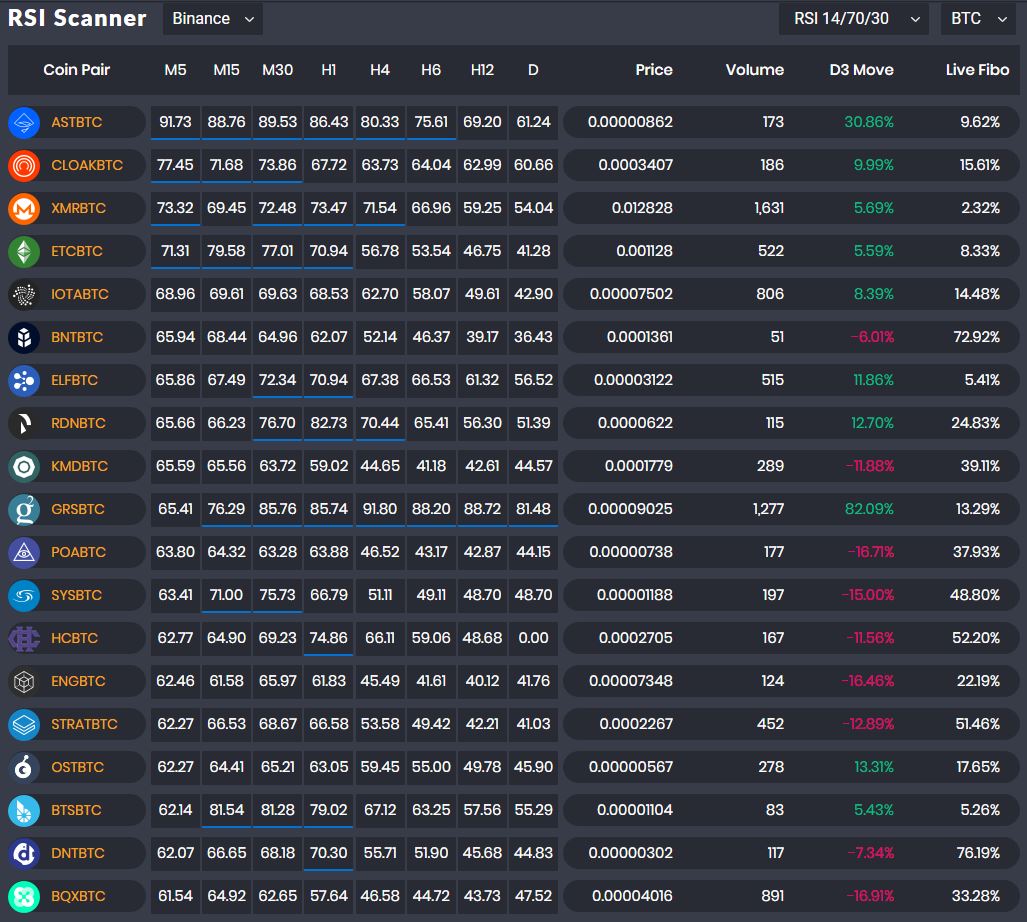Sort by H12 column header

click(x=482, y=70)
